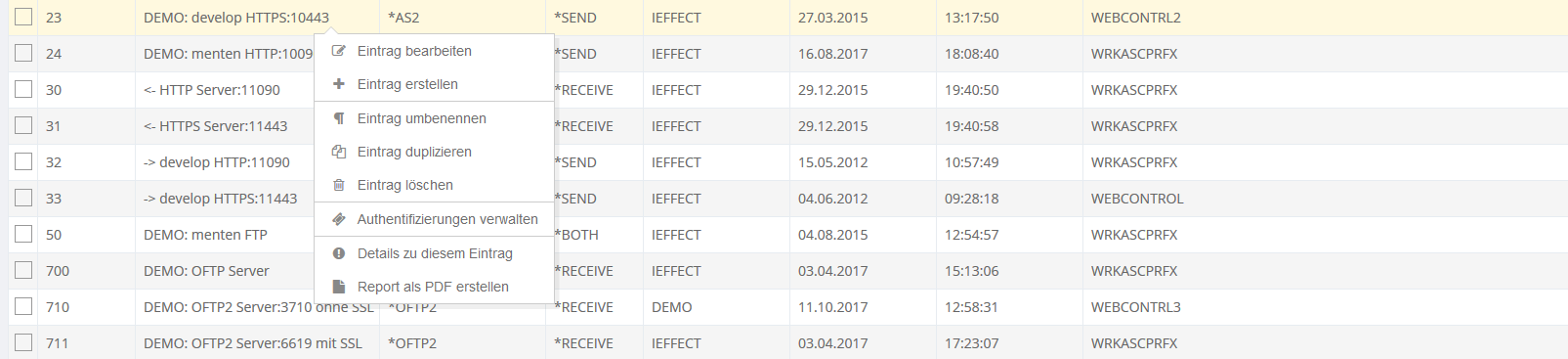Click the pencil icon for Eintrag bearbeiten
Screen dimensions: 1568x359
tap(339, 51)
